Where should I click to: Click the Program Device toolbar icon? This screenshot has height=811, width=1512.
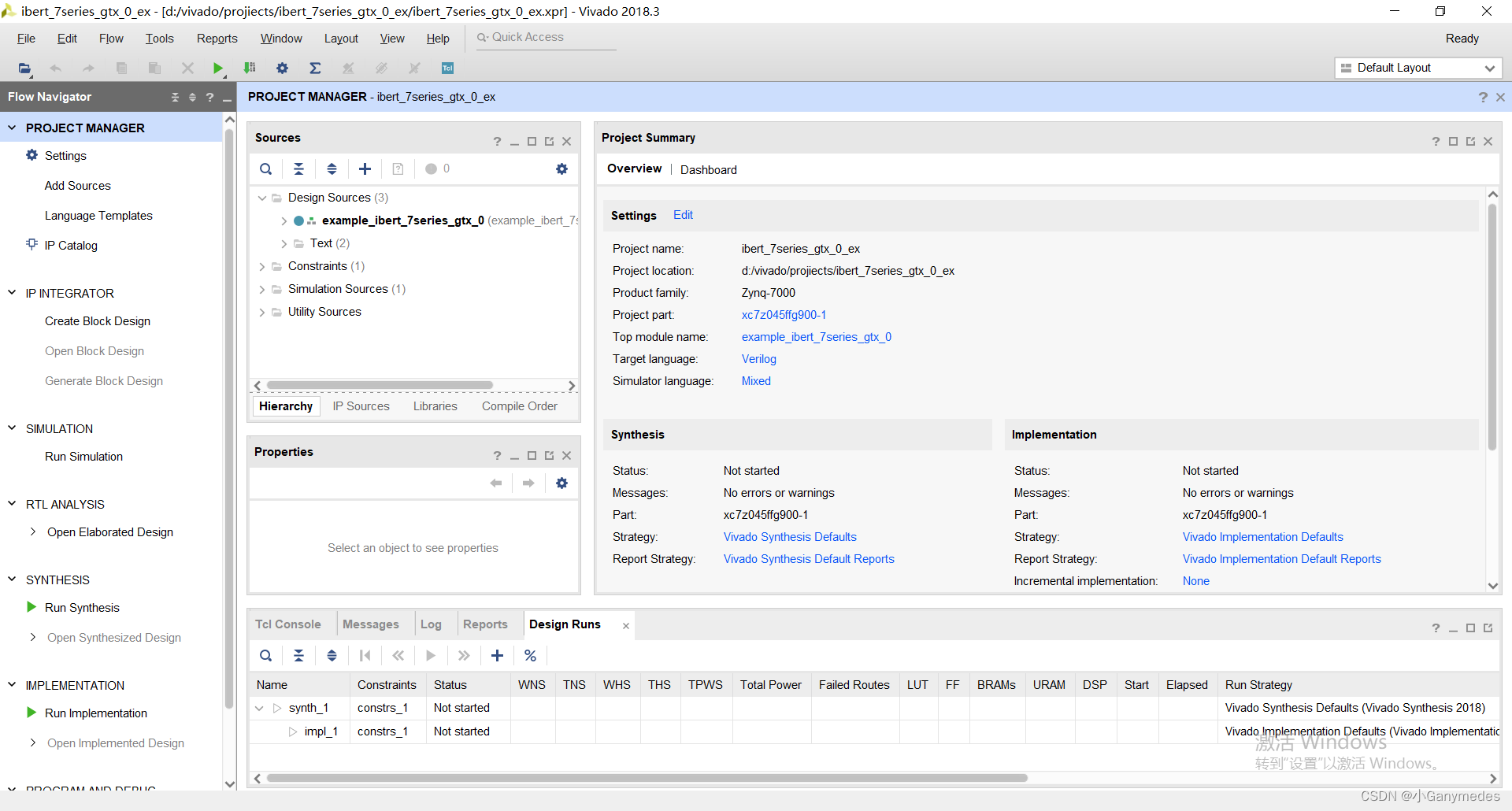pos(250,69)
